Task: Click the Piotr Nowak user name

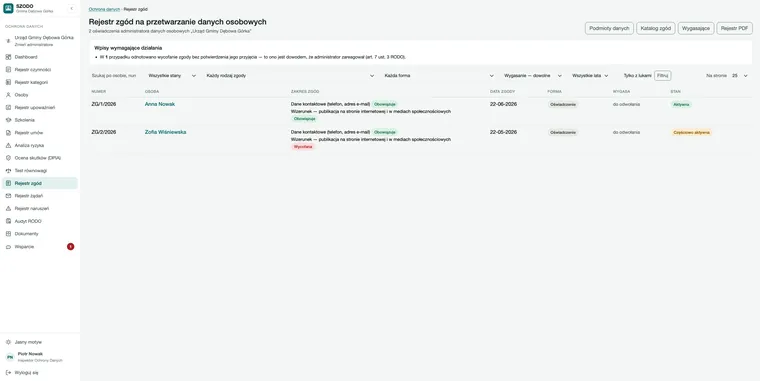Action: click(x=30, y=354)
